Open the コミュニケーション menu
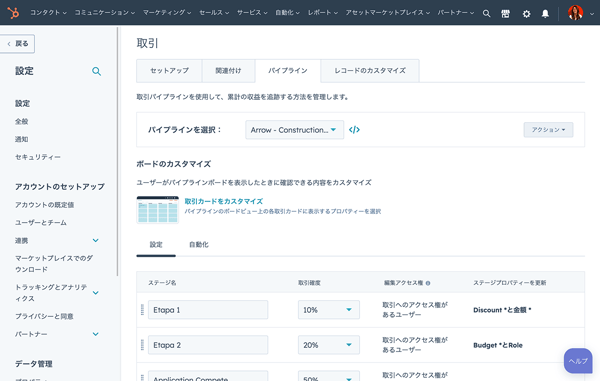Screen dimensions: 600x381 [x=104, y=13]
